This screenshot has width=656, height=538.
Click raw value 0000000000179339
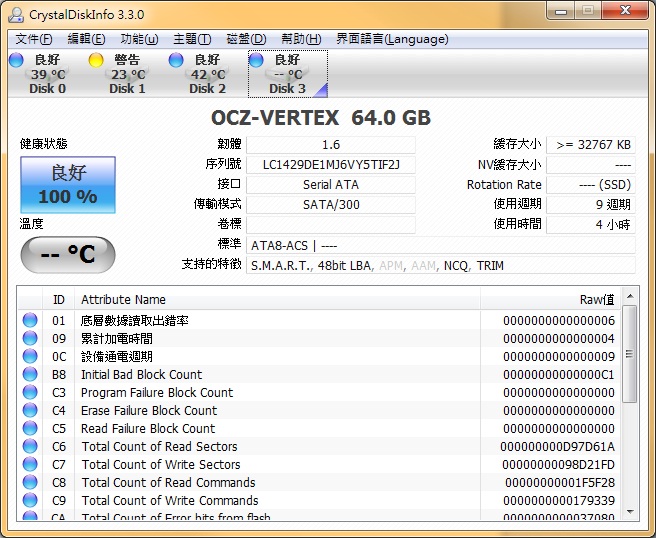tap(559, 500)
